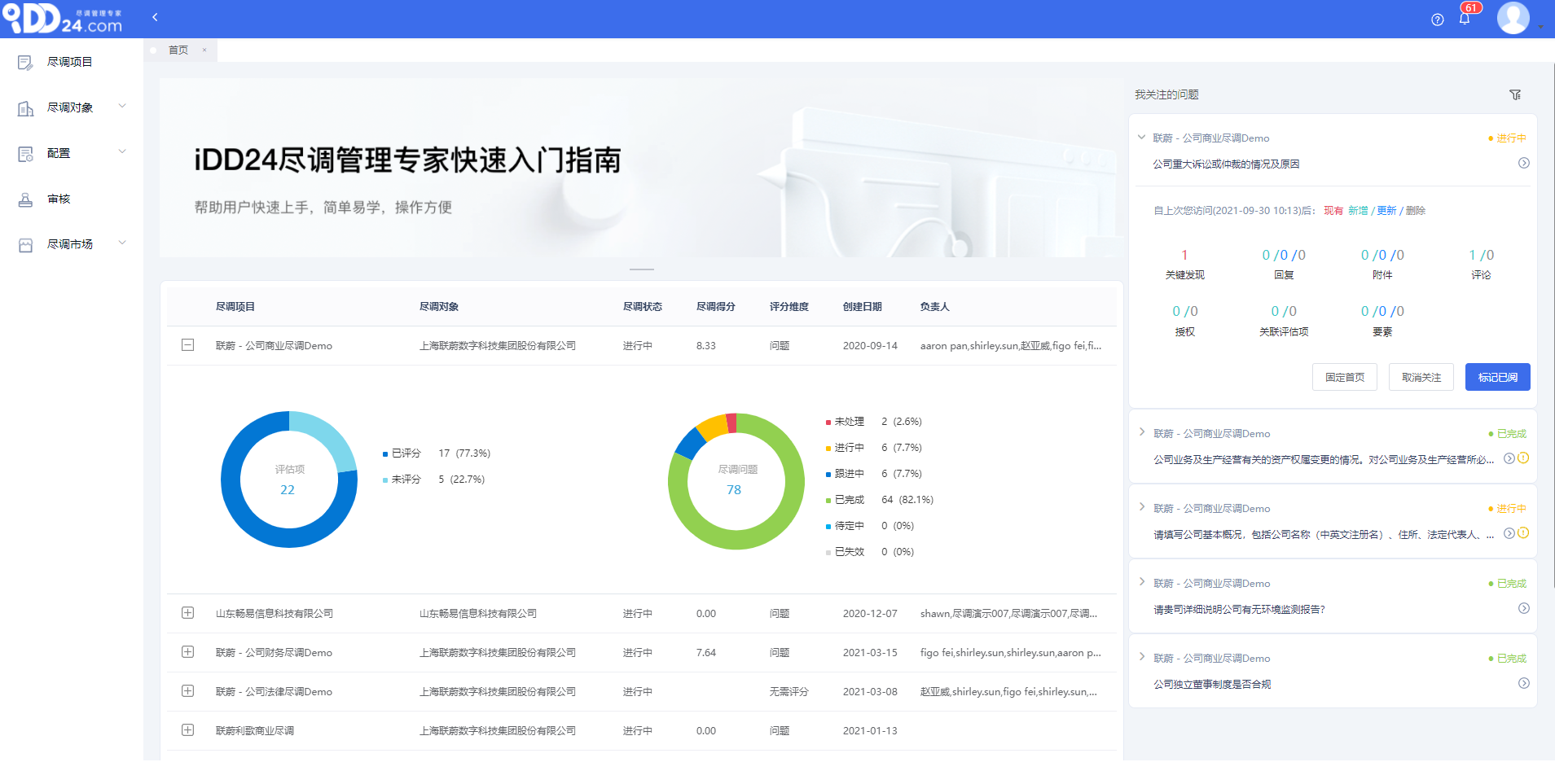Viewport: 1555px width, 784px height.
Task: Switch to the 首页 tab
Action: tap(178, 50)
